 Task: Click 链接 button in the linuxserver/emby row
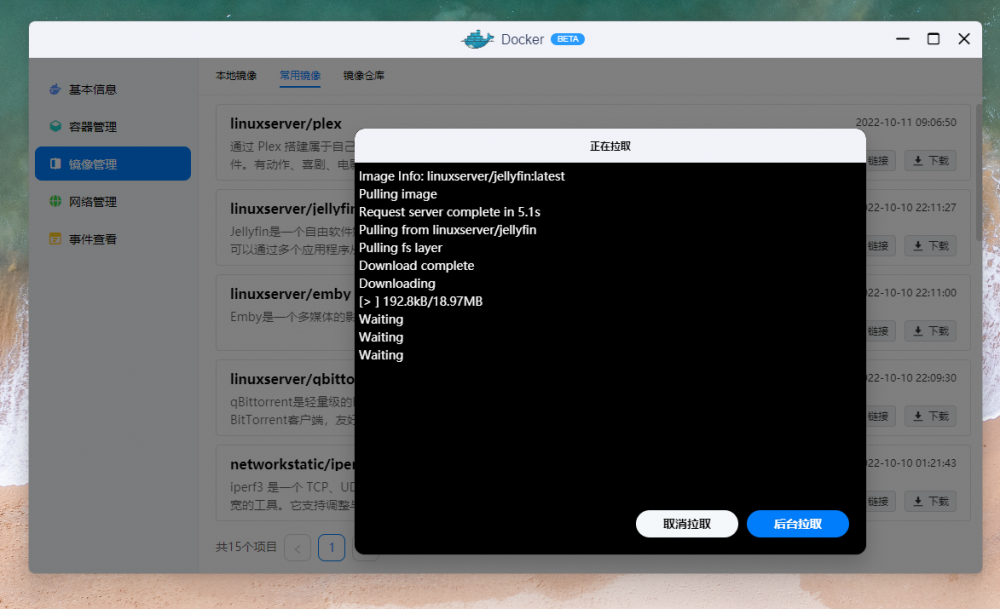881,331
